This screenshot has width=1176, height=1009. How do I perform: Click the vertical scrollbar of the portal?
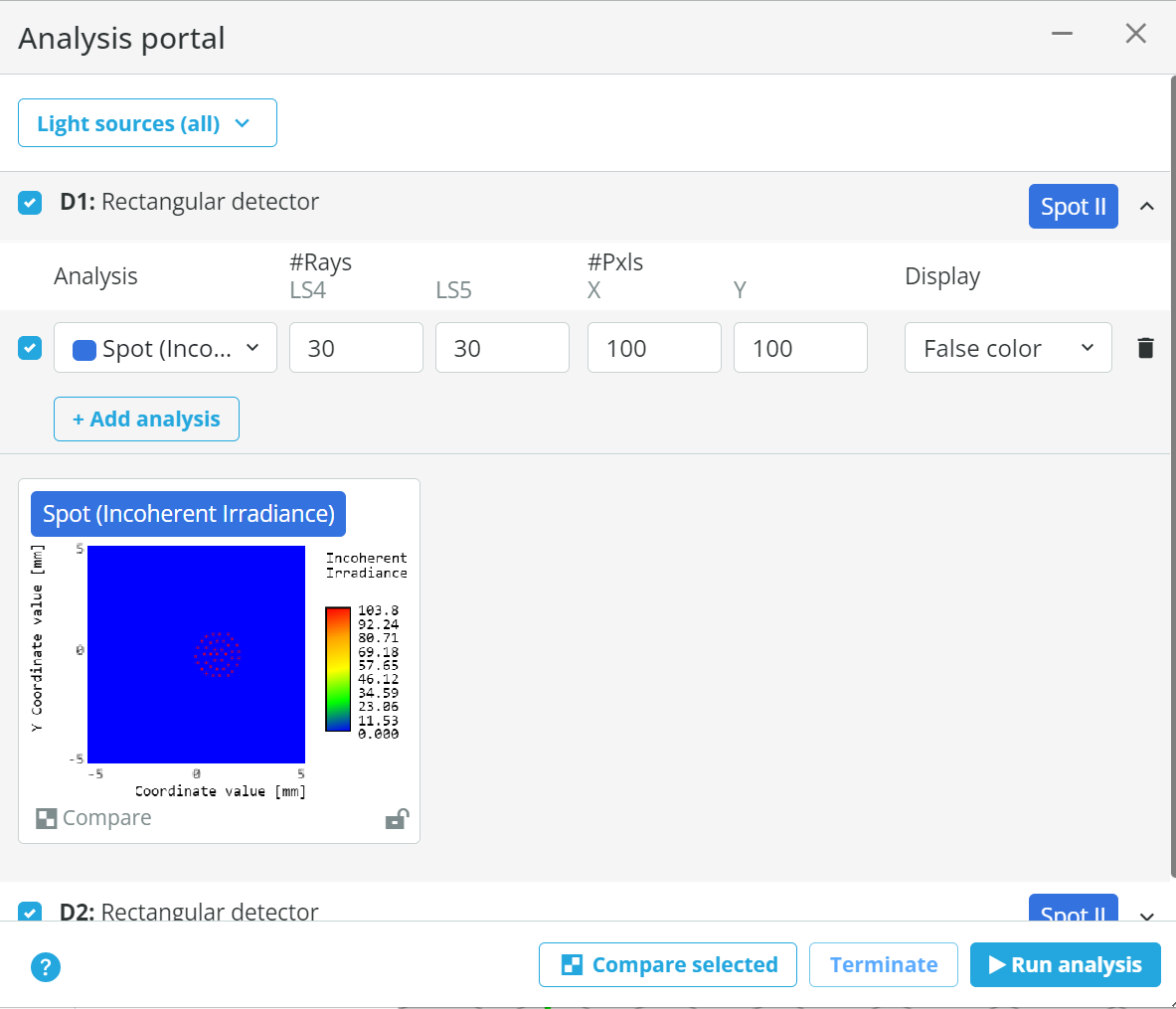point(1172,475)
